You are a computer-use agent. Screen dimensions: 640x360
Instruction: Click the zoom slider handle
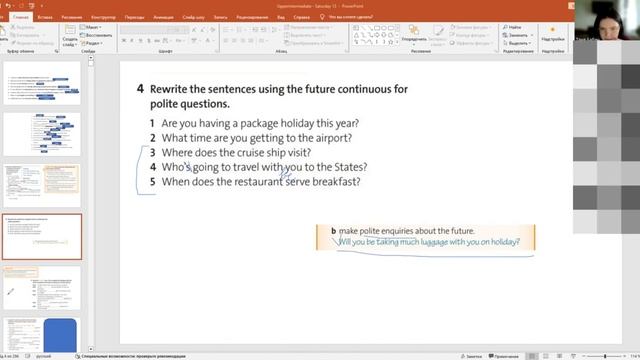[605, 356]
